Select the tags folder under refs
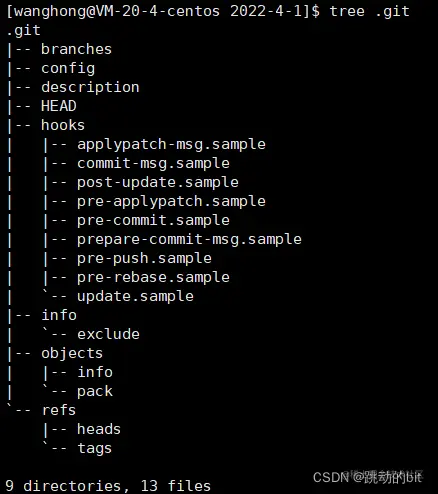Screen dimensions: 438x494 (x=94, y=449)
